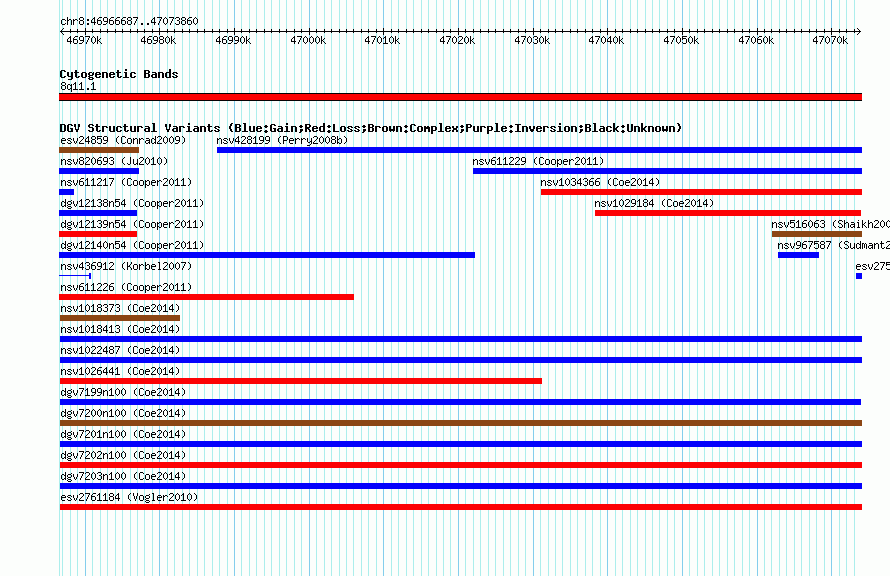Click the blue nsv611229 gain bar
Screen dimensions: 890x576
pyautogui.click(x=668, y=171)
